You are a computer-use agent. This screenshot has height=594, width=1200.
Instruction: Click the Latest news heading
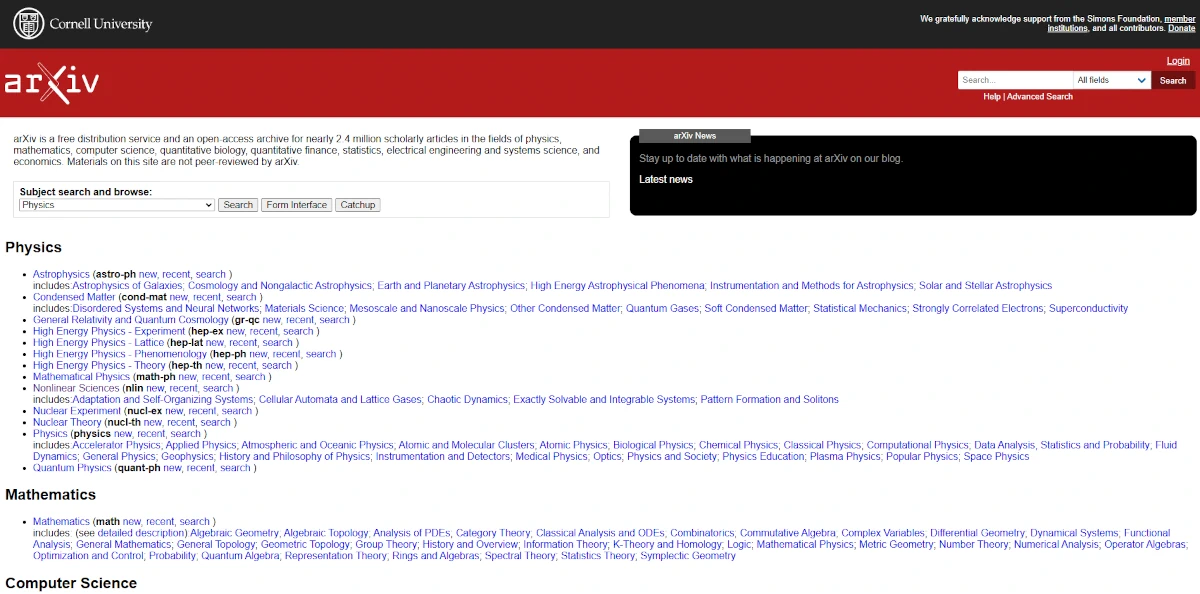(x=666, y=180)
